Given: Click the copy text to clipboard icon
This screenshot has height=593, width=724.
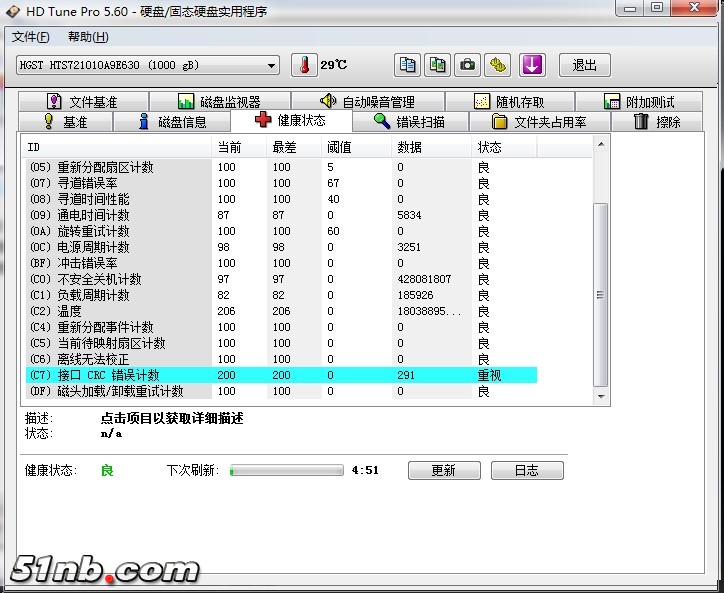Looking at the screenshot, I should click(x=407, y=65).
